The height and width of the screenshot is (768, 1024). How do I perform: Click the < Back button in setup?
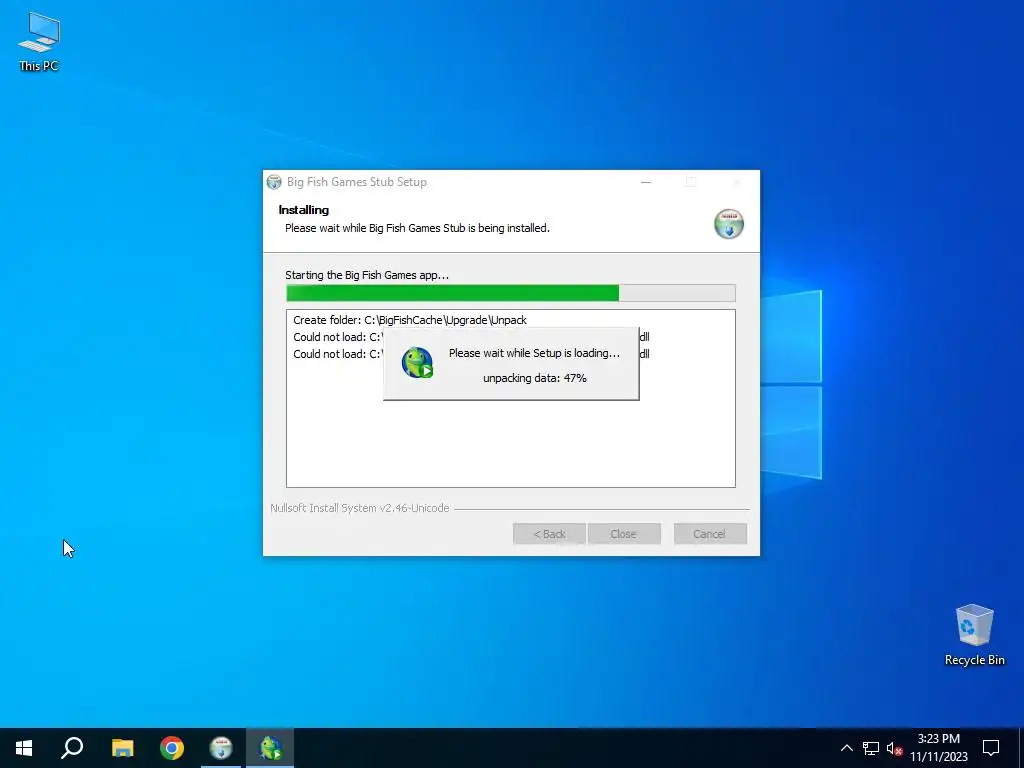[549, 534]
